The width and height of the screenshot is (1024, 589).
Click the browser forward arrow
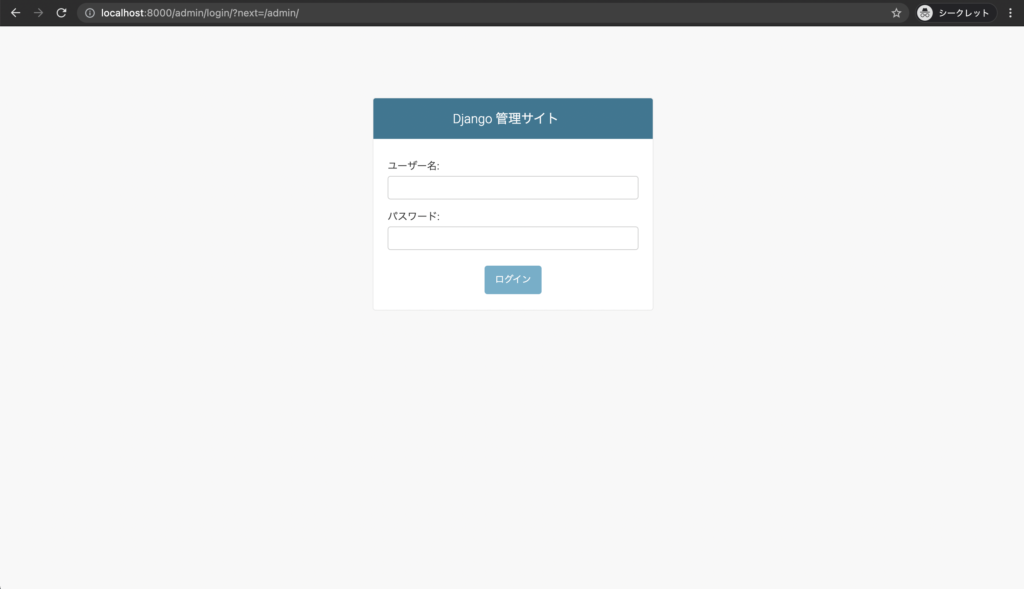(39, 13)
